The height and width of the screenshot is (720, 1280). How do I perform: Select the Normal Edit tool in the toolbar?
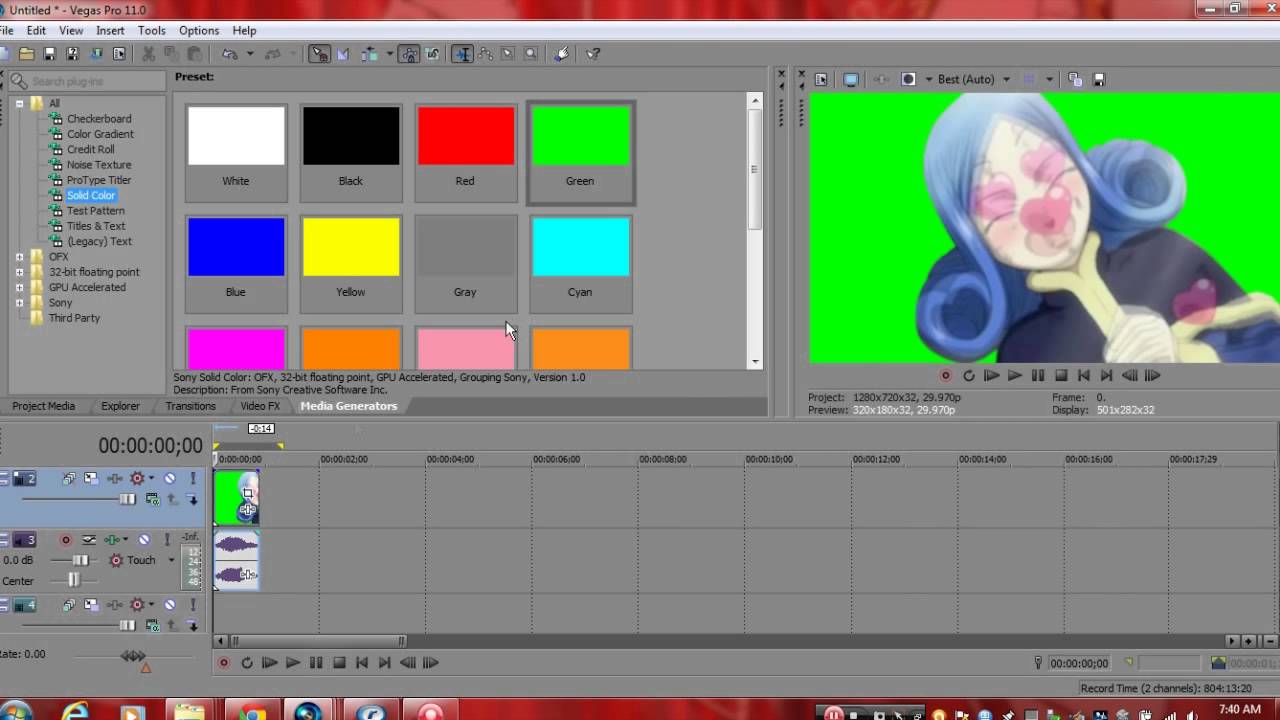pos(462,54)
